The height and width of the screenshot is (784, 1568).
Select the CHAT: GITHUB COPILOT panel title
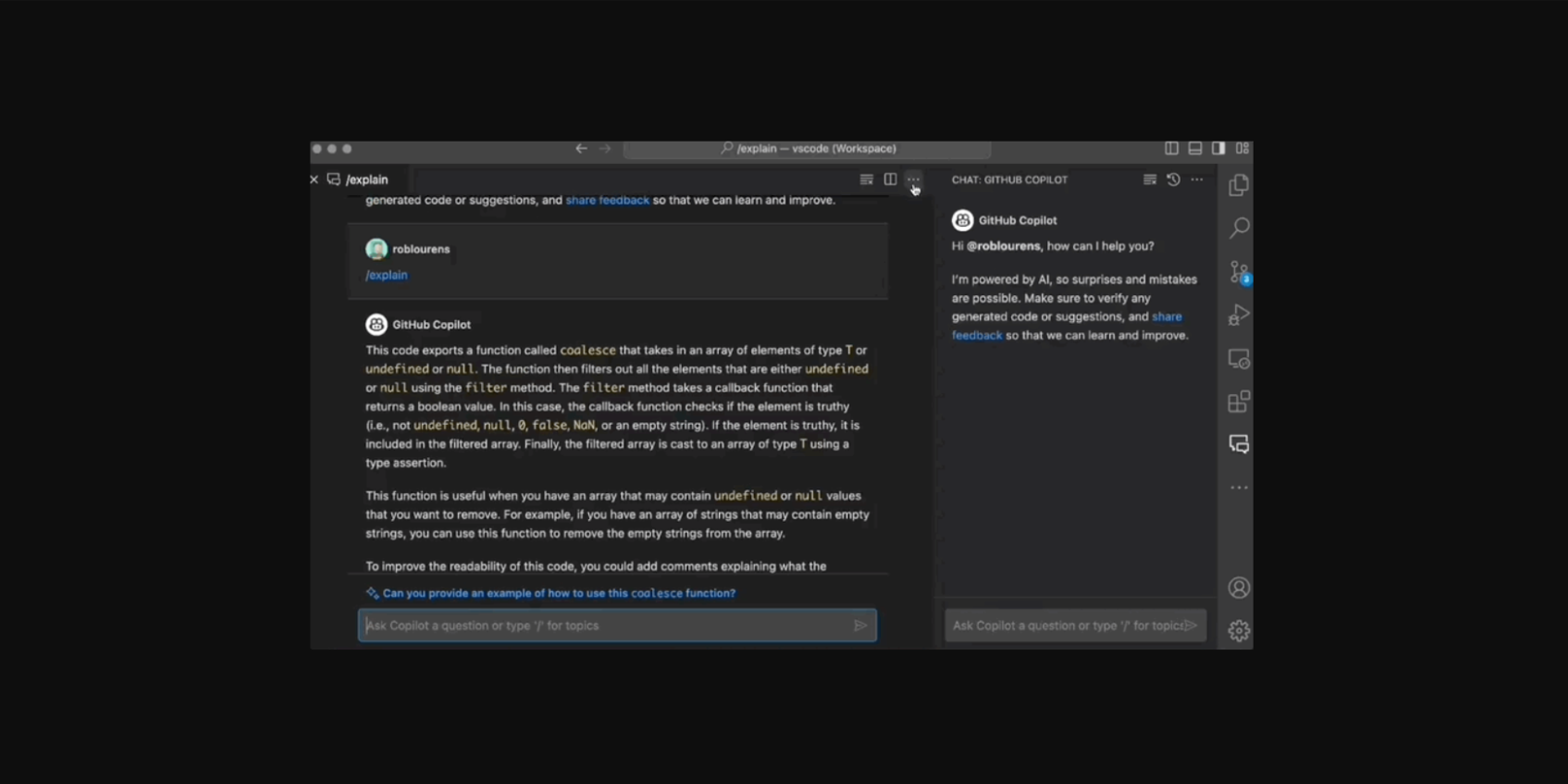[1009, 180]
